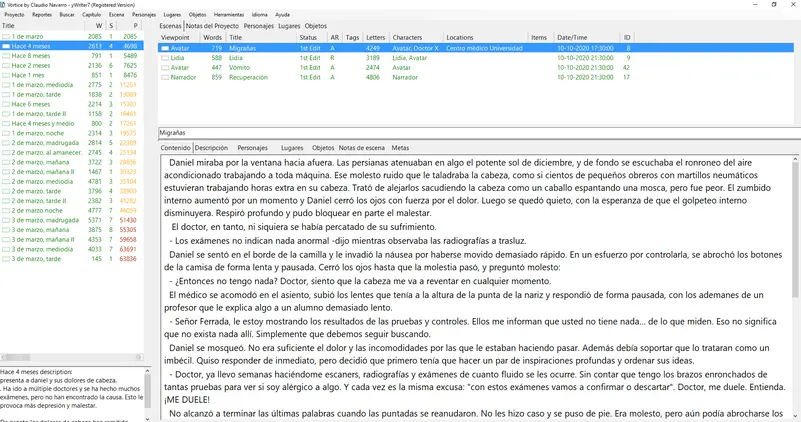The height and width of the screenshot is (422, 801).
Task: Open the Descripción tab of the scene
Action: (x=211, y=148)
